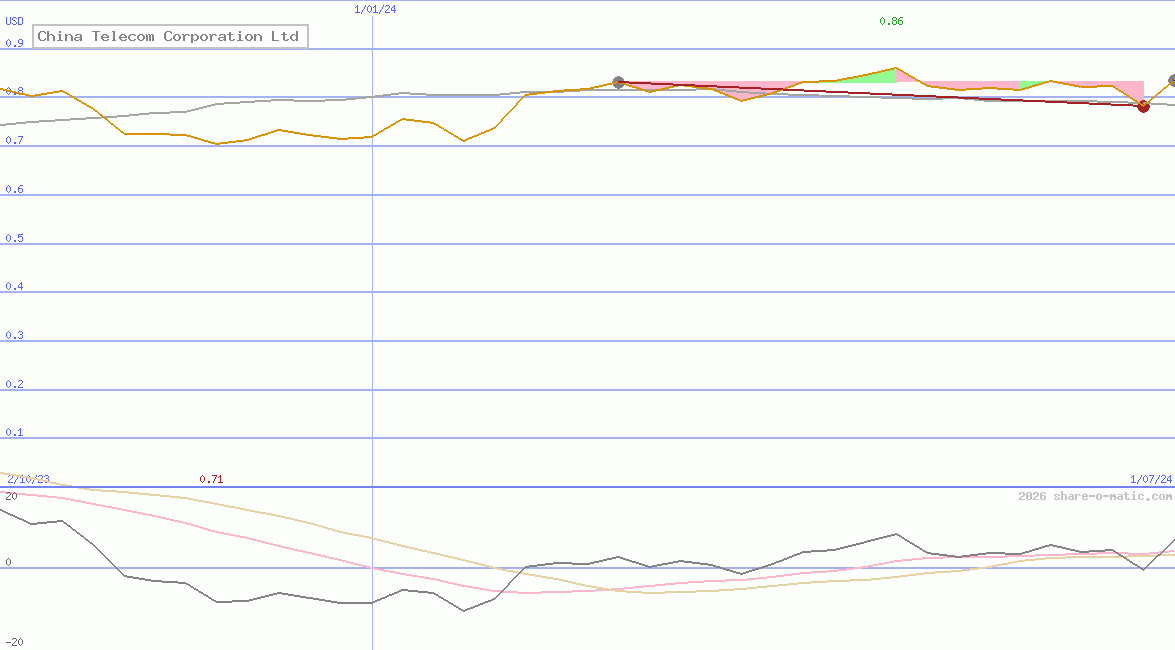Click the gray trendline start marker dot
The height and width of the screenshot is (650, 1175).
[x=618, y=82]
